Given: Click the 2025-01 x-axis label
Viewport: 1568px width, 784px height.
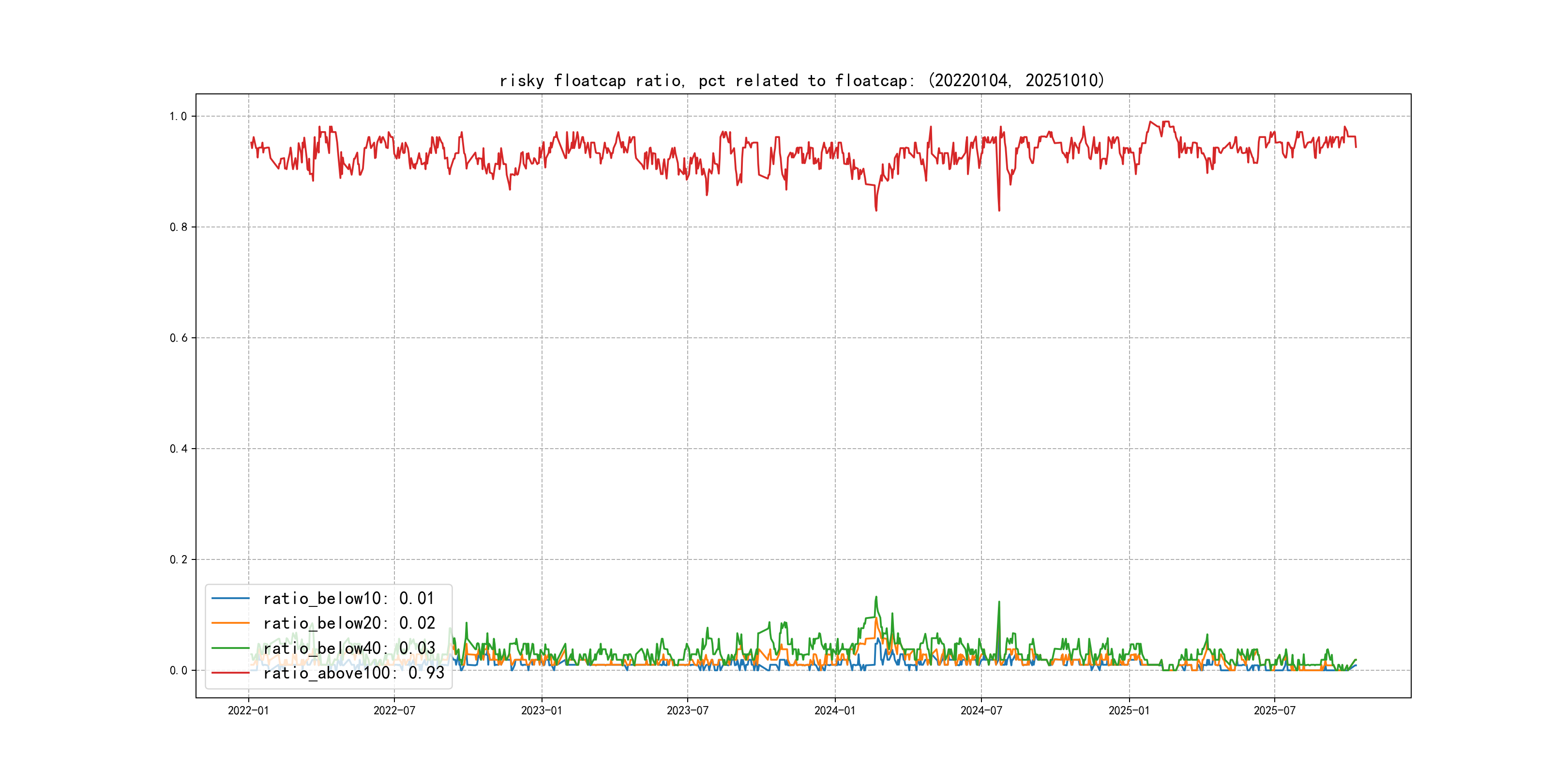Looking at the screenshot, I should 1129,710.
